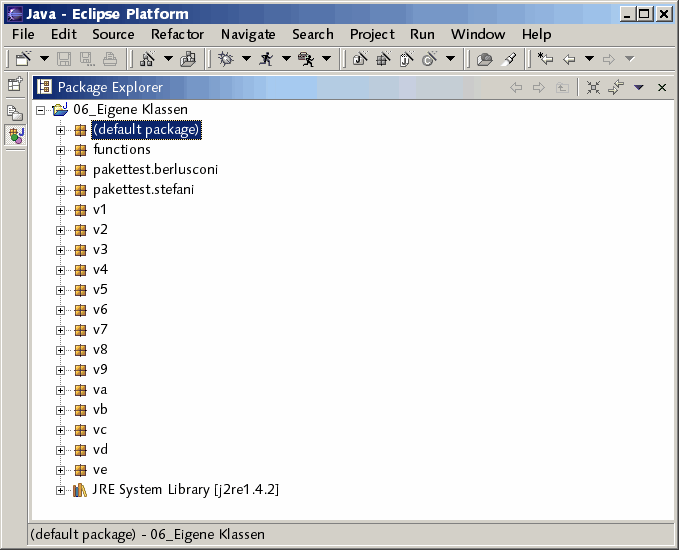Image resolution: width=679 pixels, height=550 pixels.
Task: Click the Collapse All icon in Package Explorer
Action: tap(593, 88)
